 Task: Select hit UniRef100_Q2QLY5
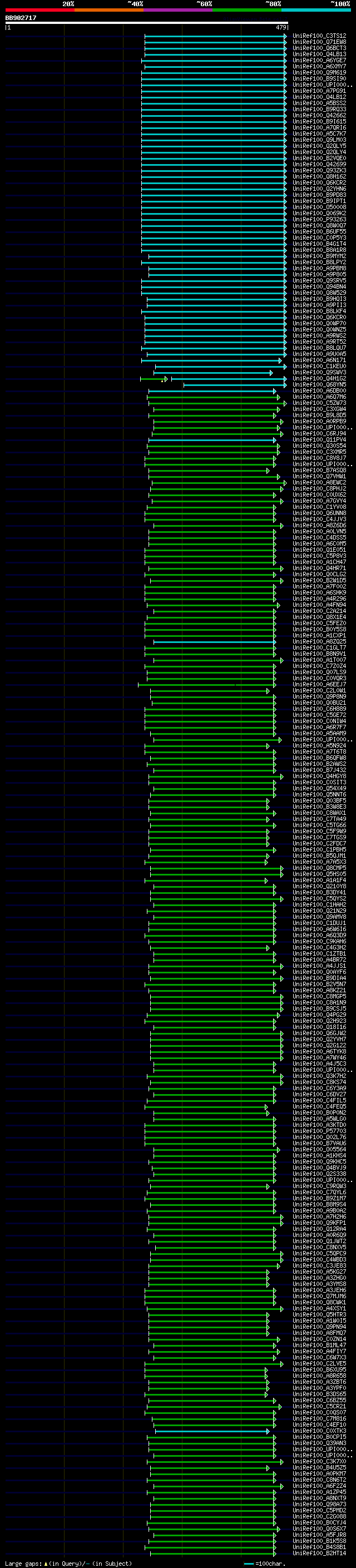click(x=319, y=146)
